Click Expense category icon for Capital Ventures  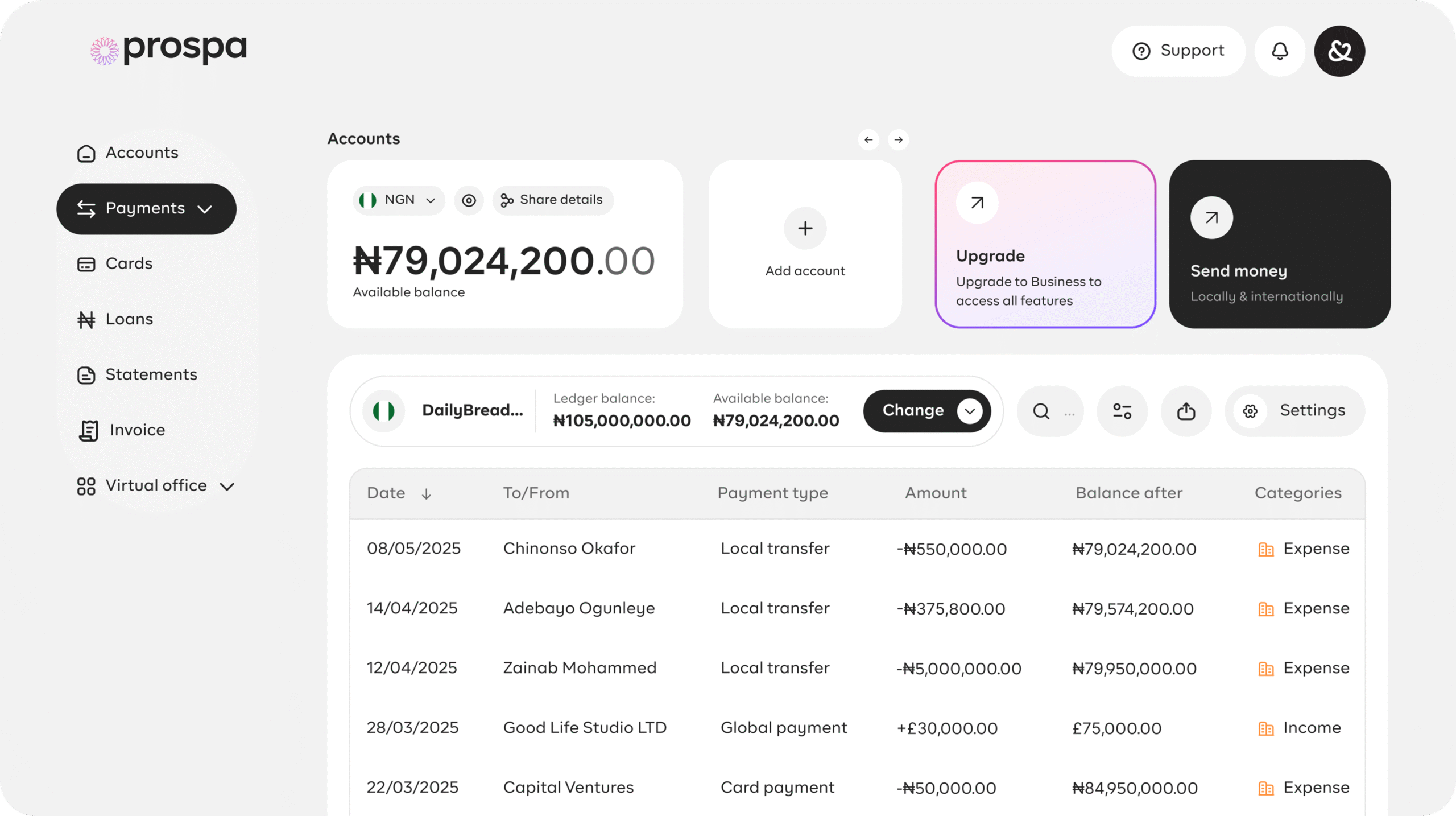[1265, 788]
